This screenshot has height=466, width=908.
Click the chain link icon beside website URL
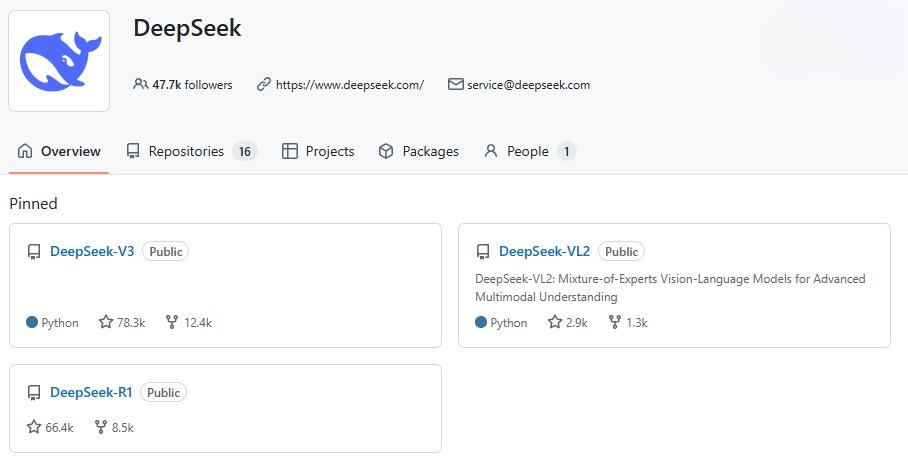tap(263, 85)
